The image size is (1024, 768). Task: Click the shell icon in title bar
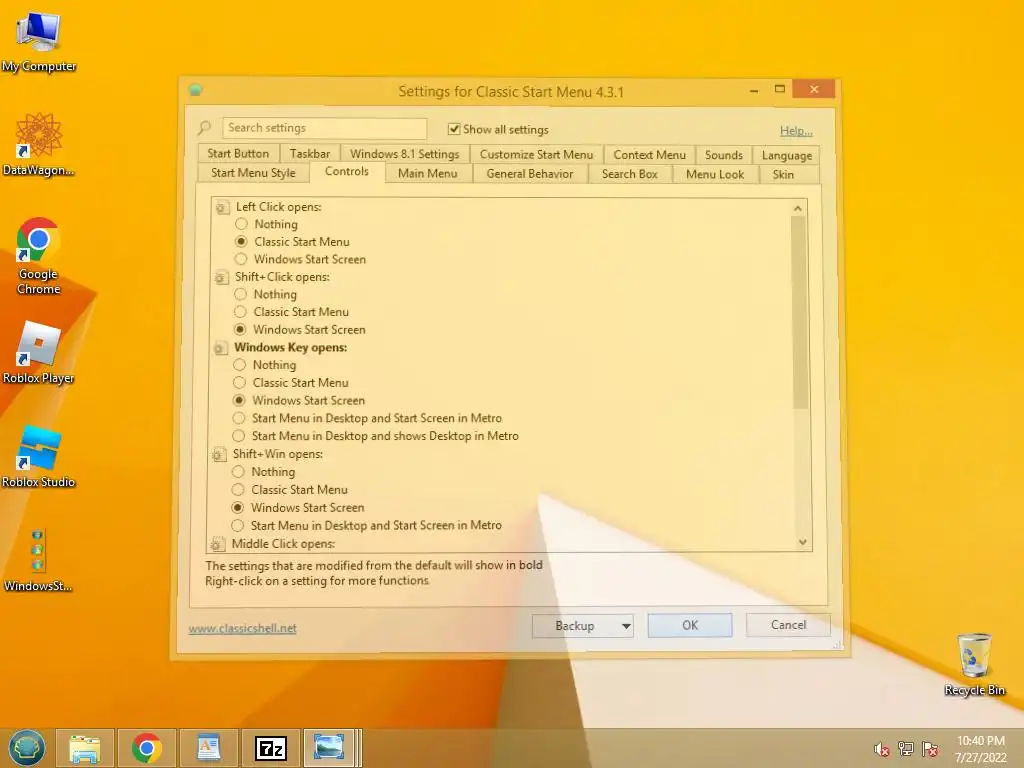tap(195, 91)
